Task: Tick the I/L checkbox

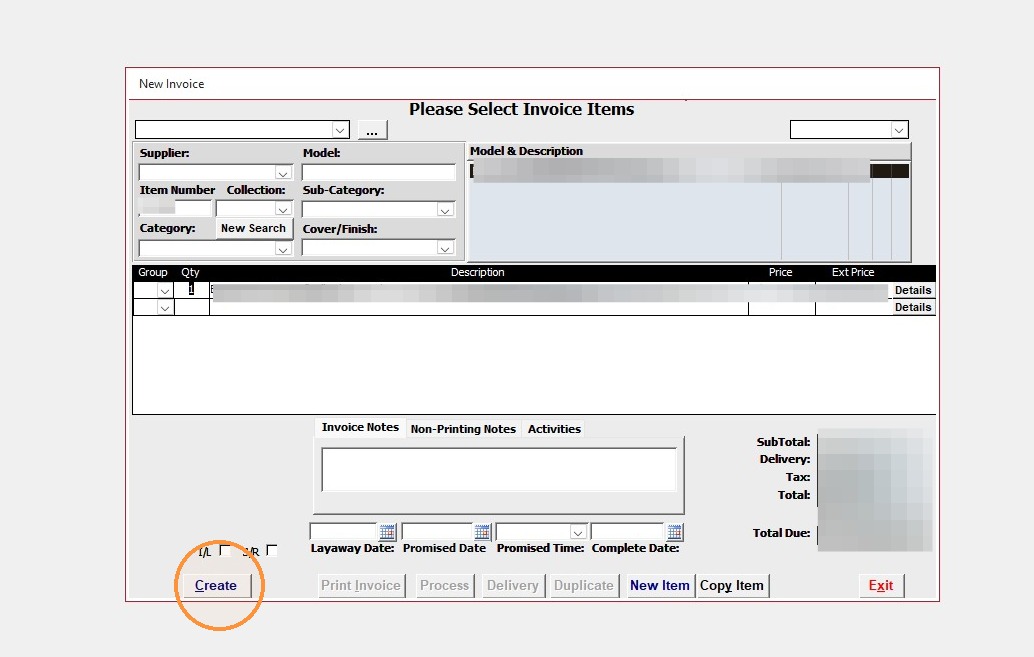Action: (x=225, y=550)
